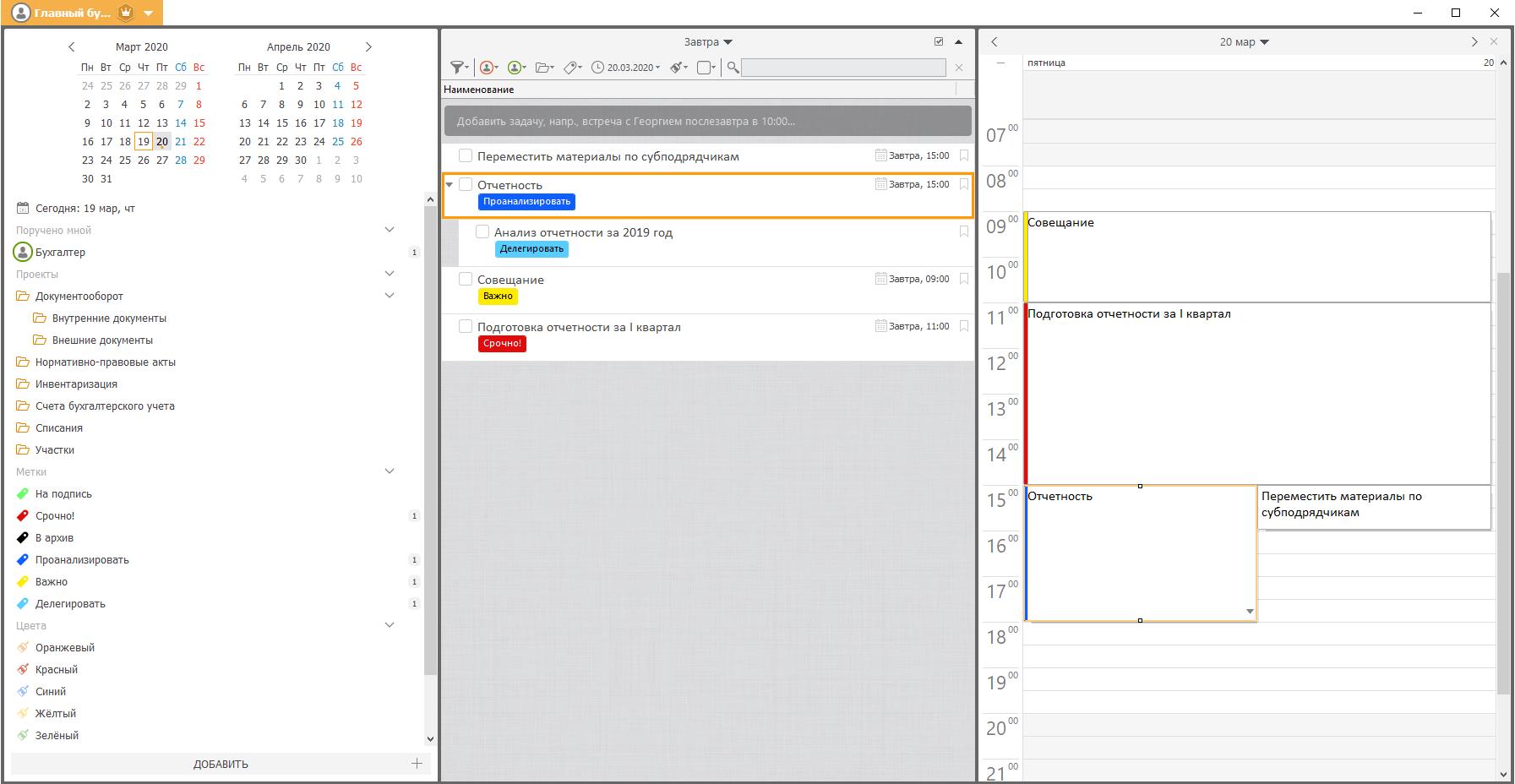Click the bookmark icon on Совещание task
Image resolution: width=1515 pixels, height=784 pixels.
tap(963, 279)
